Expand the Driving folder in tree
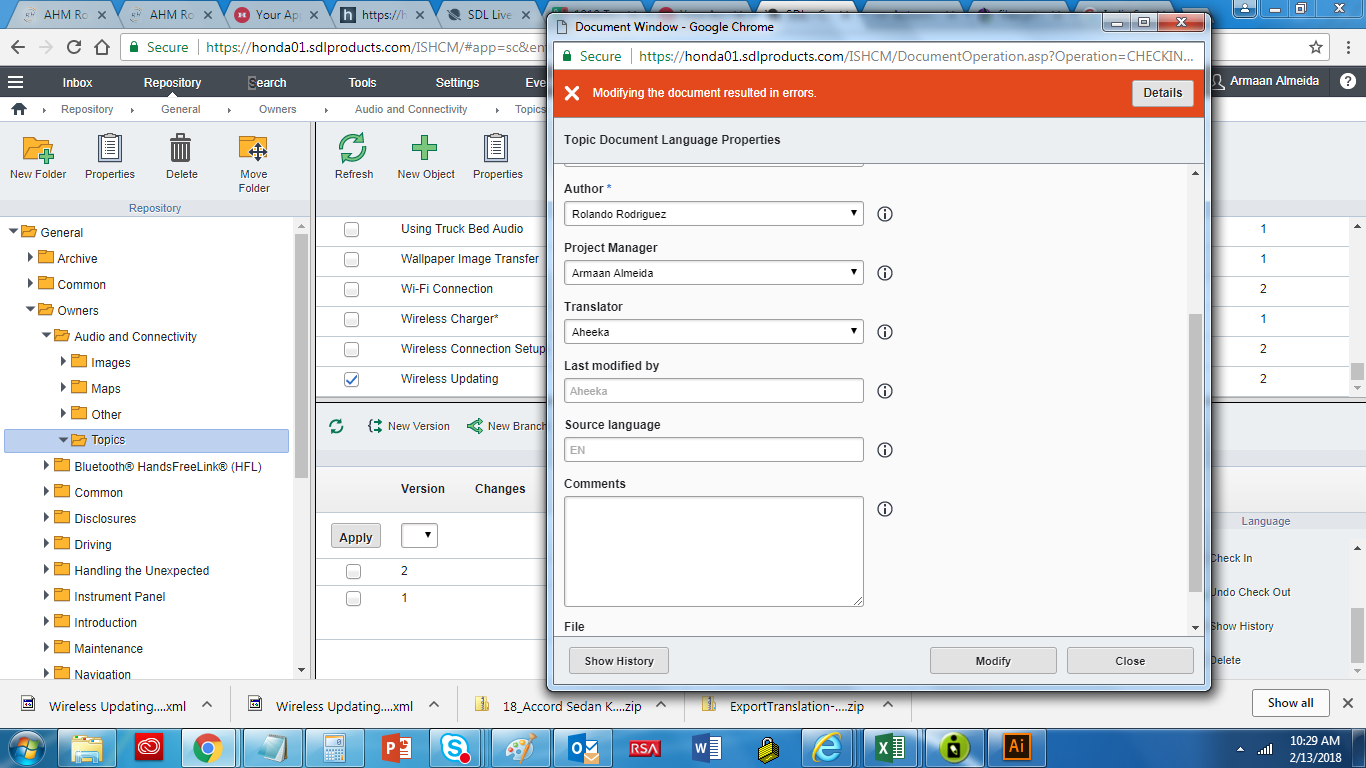1366x768 pixels. pyautogui.click(x=47, y=545)
